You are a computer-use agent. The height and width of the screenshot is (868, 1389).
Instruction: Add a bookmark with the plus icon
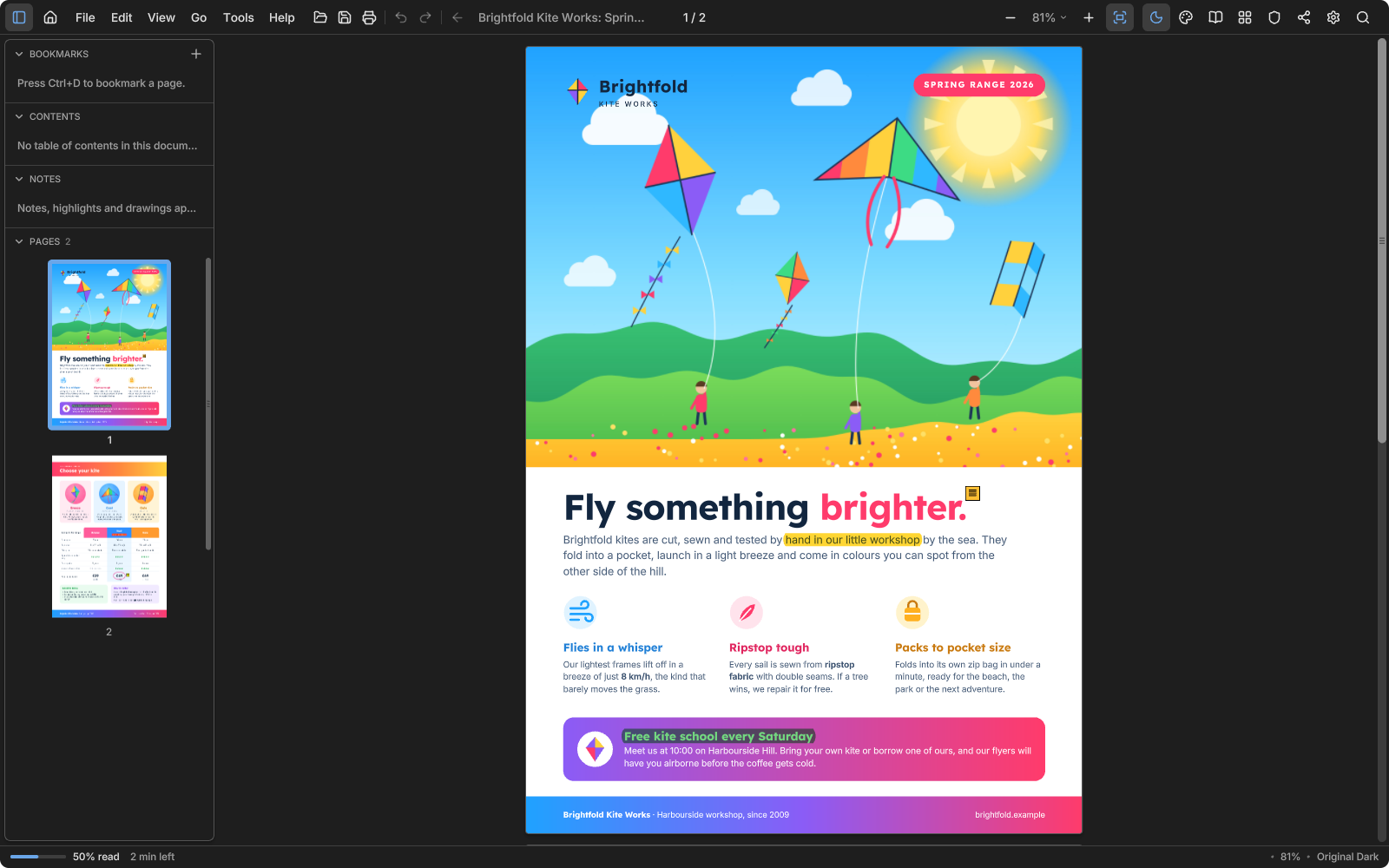196,54
